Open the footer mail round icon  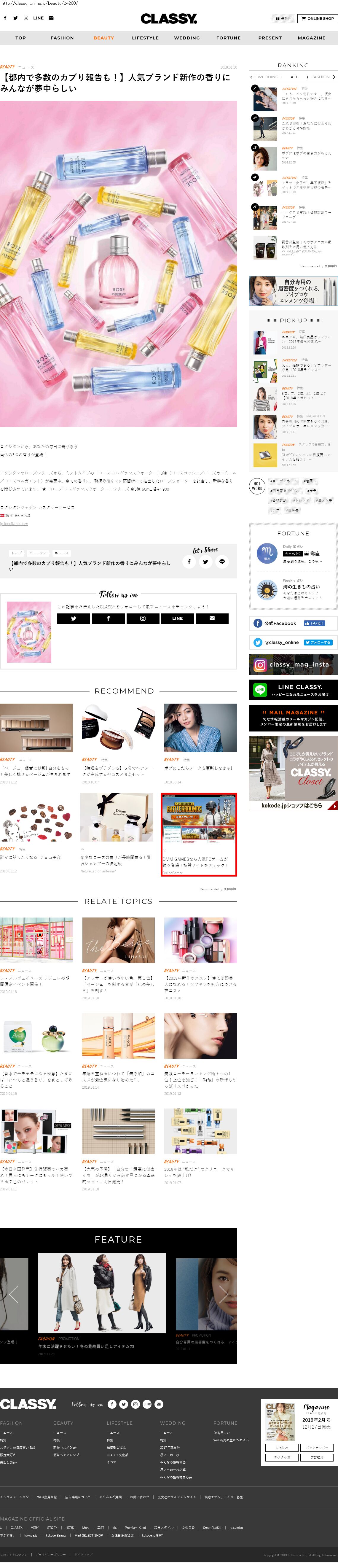coord(159,1404)
